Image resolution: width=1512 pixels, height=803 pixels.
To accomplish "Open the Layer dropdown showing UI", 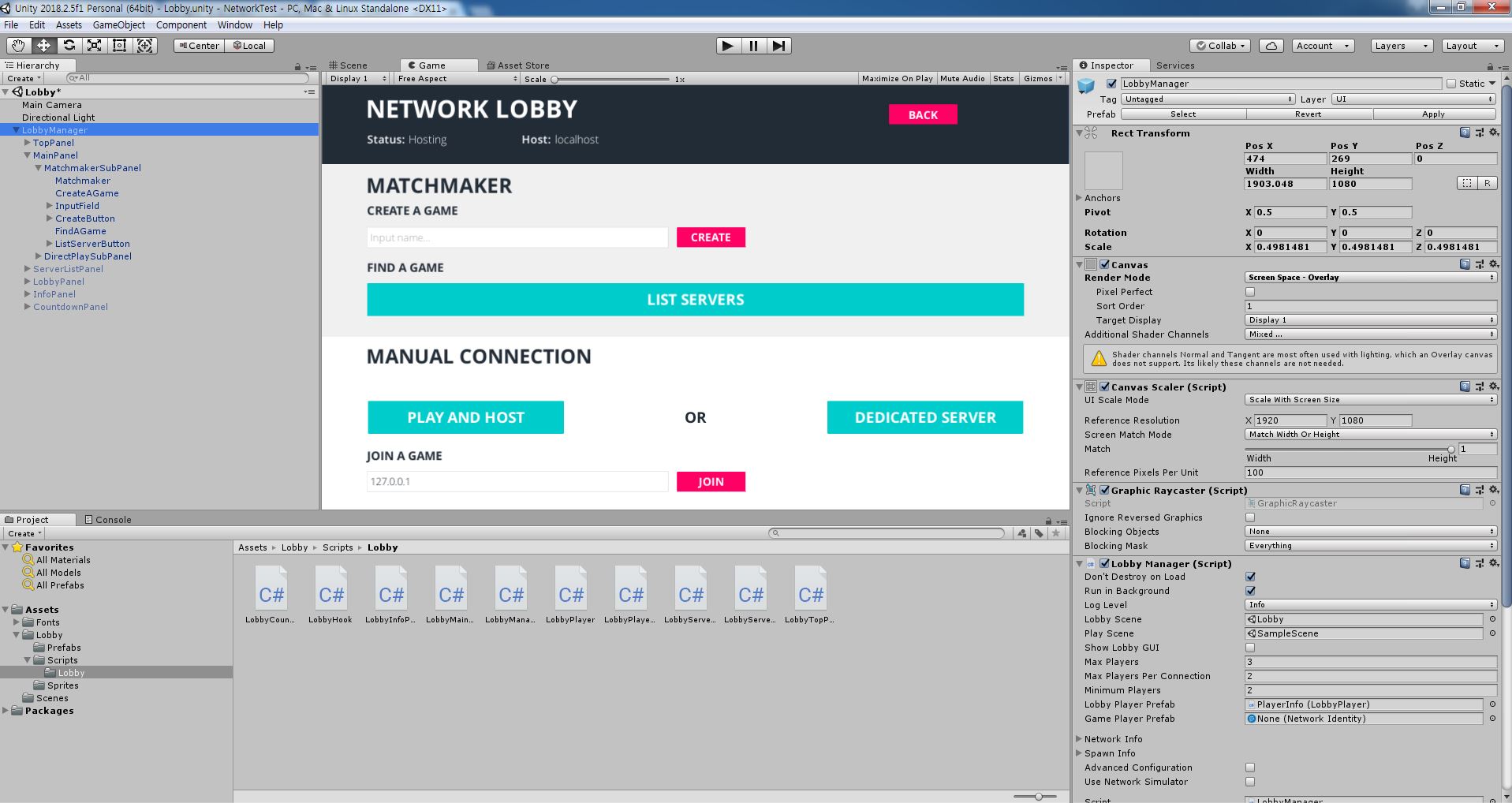I will (1413, 99).
